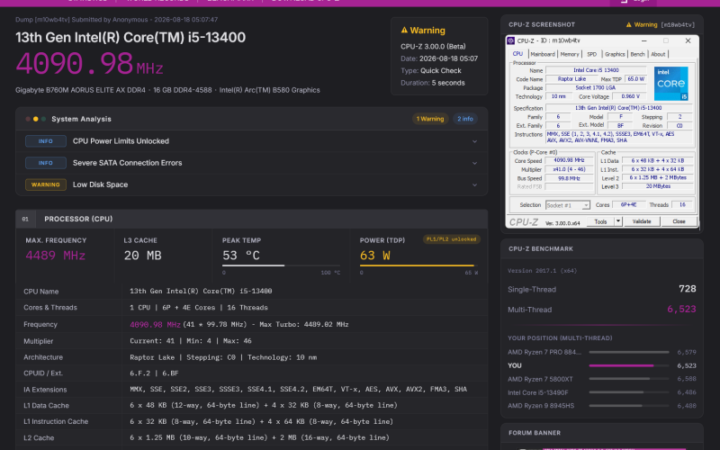
Task: Click the CPU-Z app icon in screenshot title bar
Action: [x=511, y=41]
